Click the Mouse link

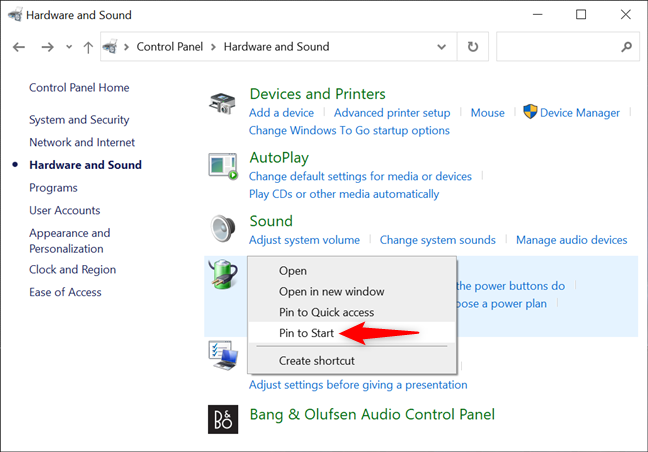pyautogui.click(x=487, y=113)
